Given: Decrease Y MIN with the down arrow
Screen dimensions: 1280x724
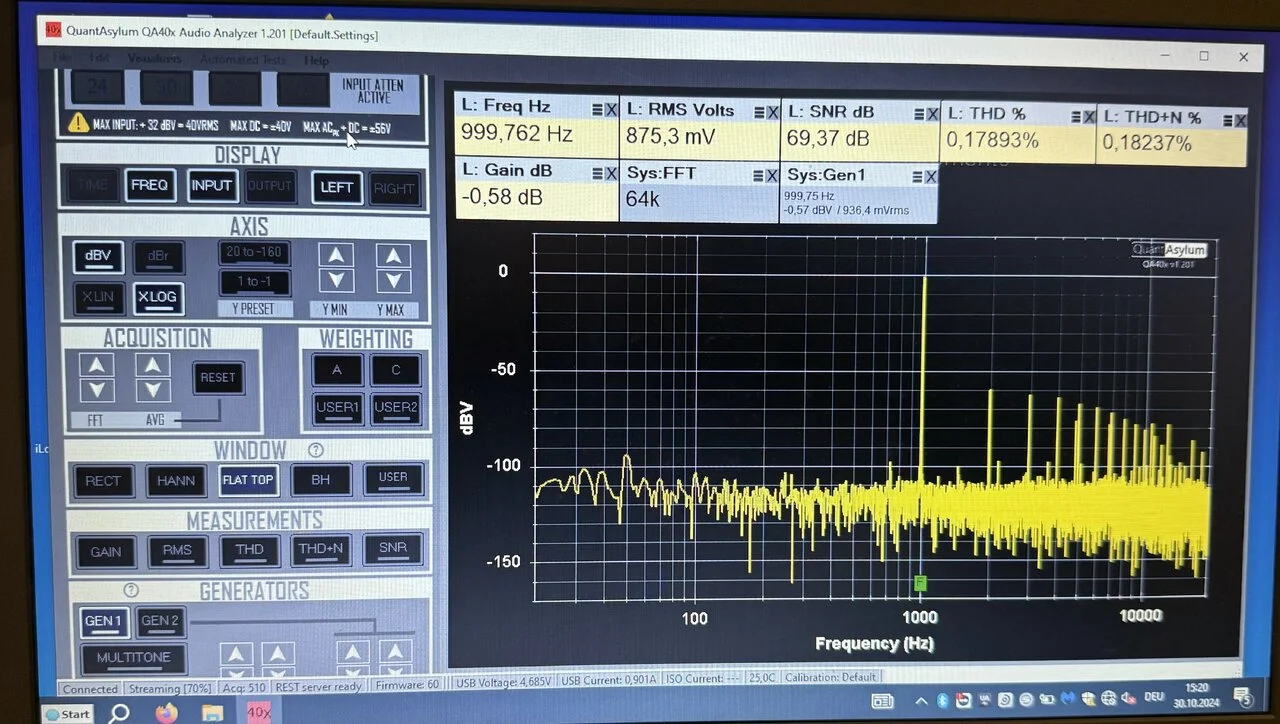Looking at the screenshot, I should click(x=336, y=281).
